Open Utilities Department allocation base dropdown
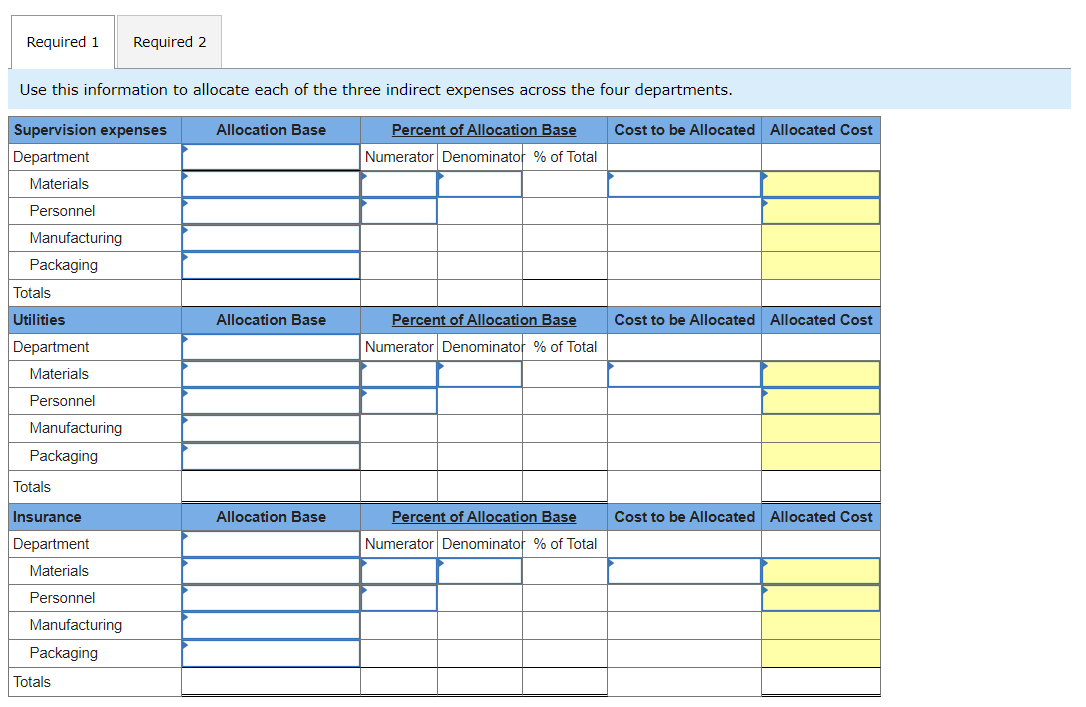The height and width of the screenshot is (707, 1086). (x=271, y=347)
